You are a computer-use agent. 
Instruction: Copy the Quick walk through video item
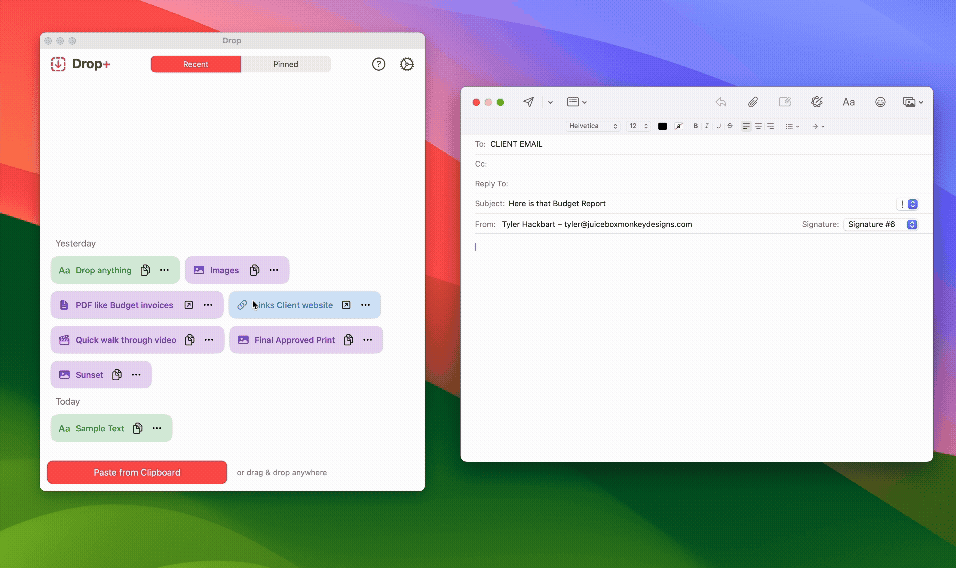click(x=190, y=339)
